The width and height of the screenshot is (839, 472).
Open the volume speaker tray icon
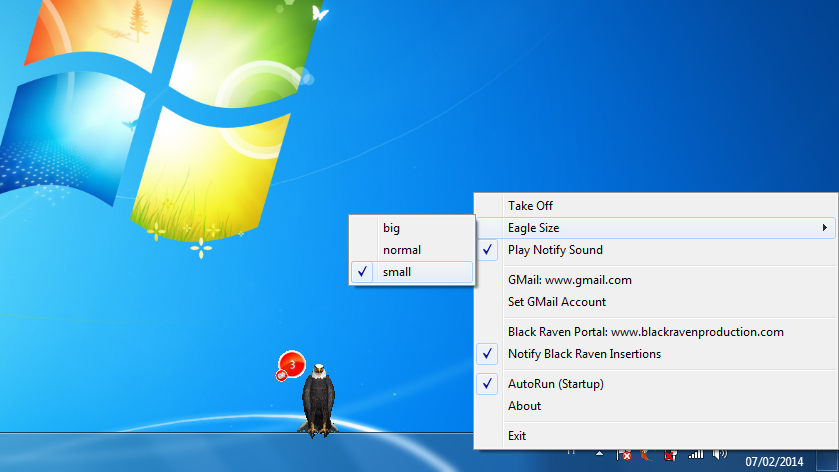click(720, 454)
